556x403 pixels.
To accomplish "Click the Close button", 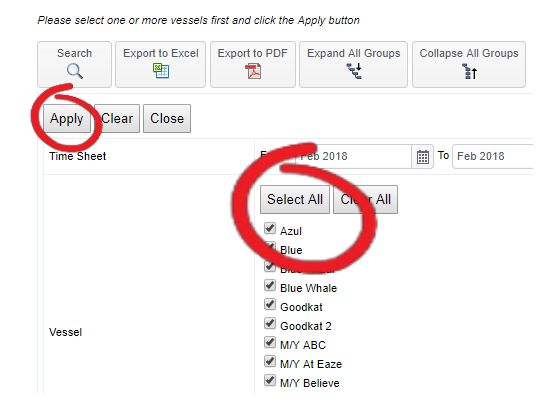I will click(167, 118).
